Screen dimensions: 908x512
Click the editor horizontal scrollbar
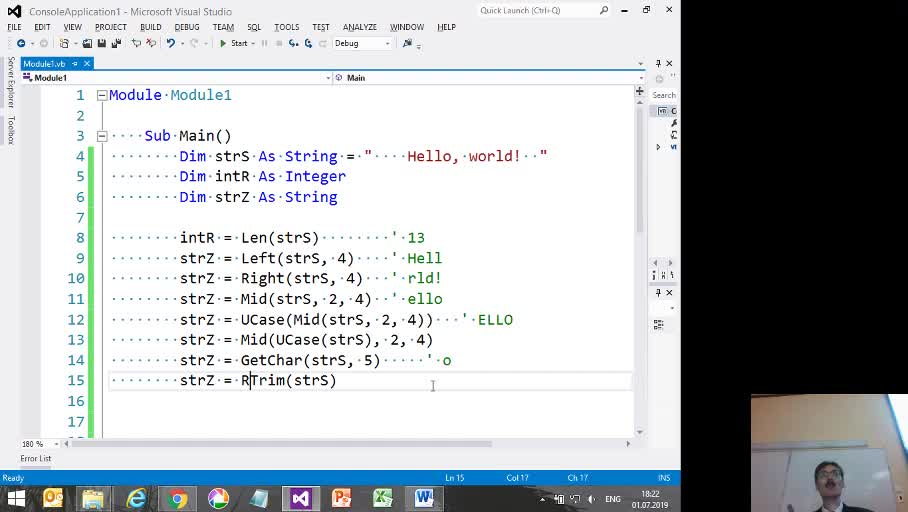click(281, 444)
